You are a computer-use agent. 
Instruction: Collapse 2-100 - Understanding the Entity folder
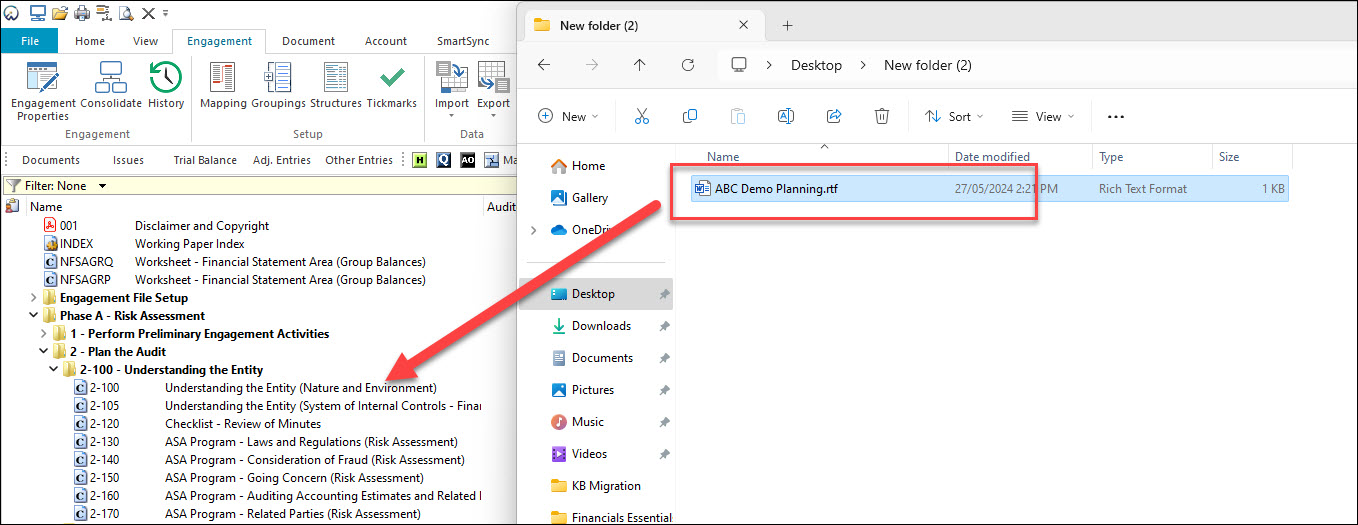pyautogui.click(x=53, y=370)
